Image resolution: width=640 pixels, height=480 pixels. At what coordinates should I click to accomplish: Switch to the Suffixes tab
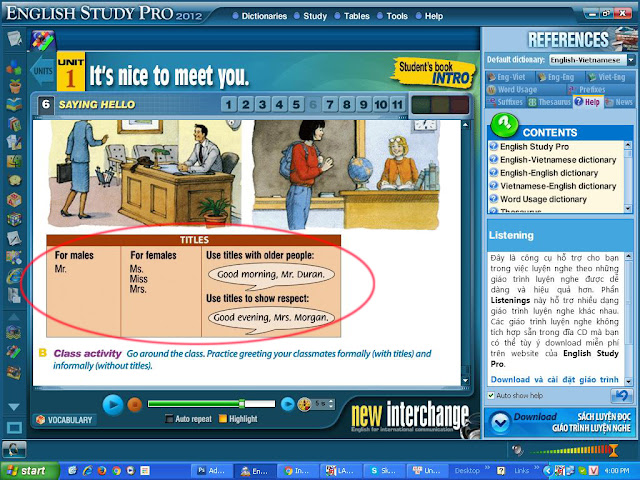point(505,102)
